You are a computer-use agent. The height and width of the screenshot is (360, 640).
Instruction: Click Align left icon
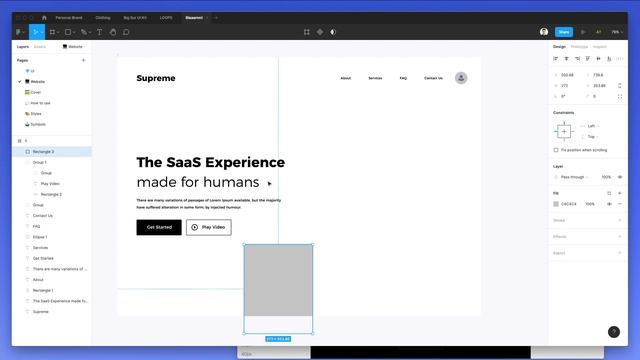[556, 59]
